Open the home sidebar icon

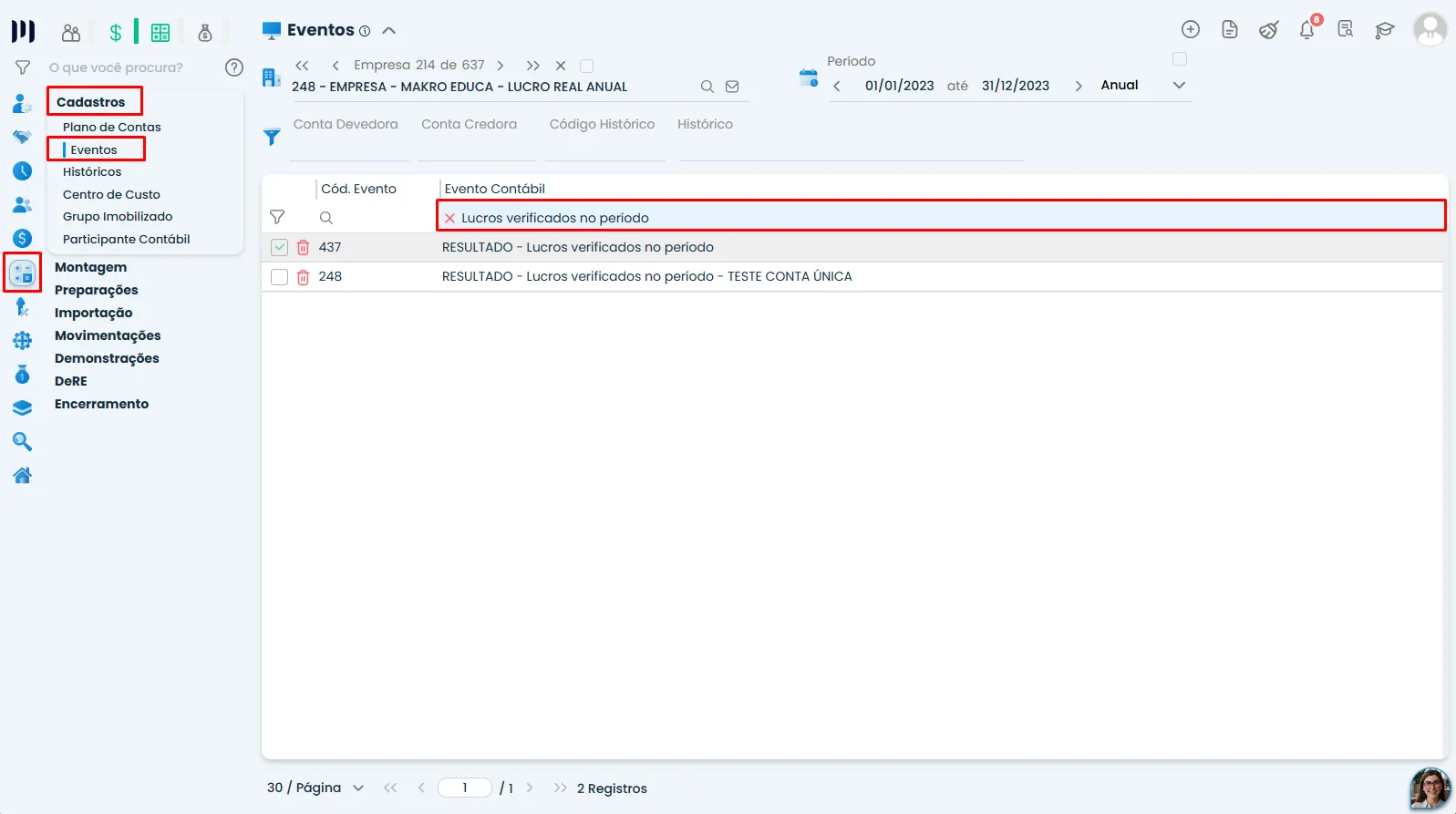[23, 475]
